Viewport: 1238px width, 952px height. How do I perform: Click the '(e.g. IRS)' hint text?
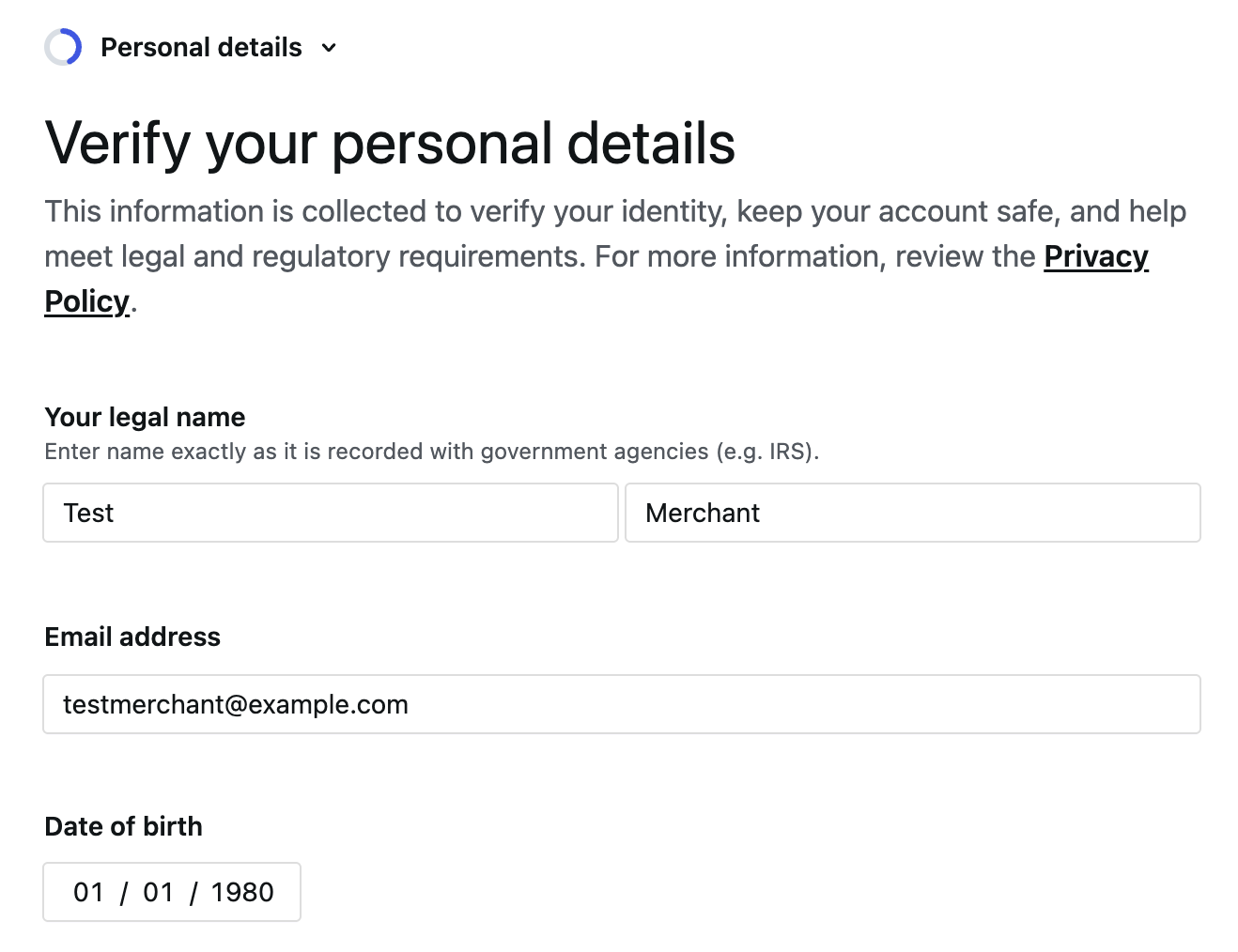coord(767,452)
